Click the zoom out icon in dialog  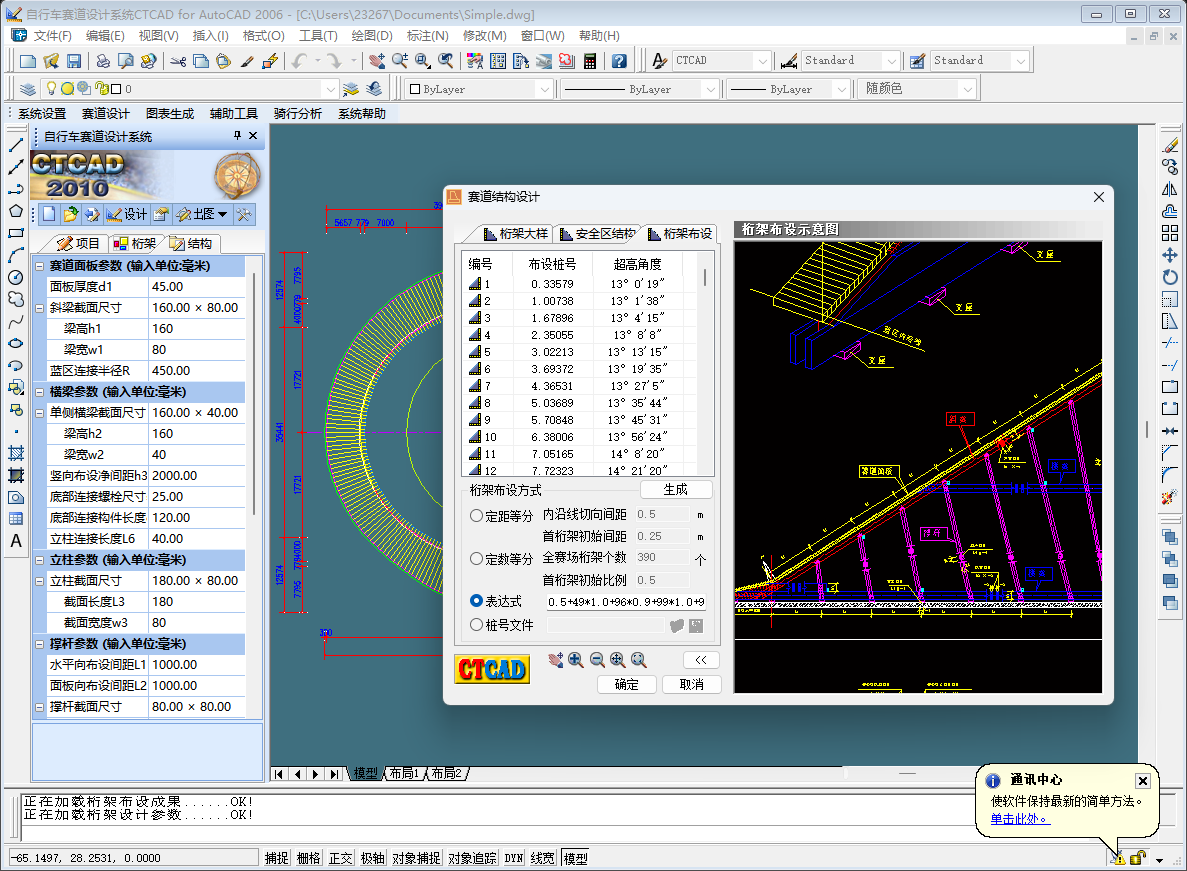coord(597,660)
